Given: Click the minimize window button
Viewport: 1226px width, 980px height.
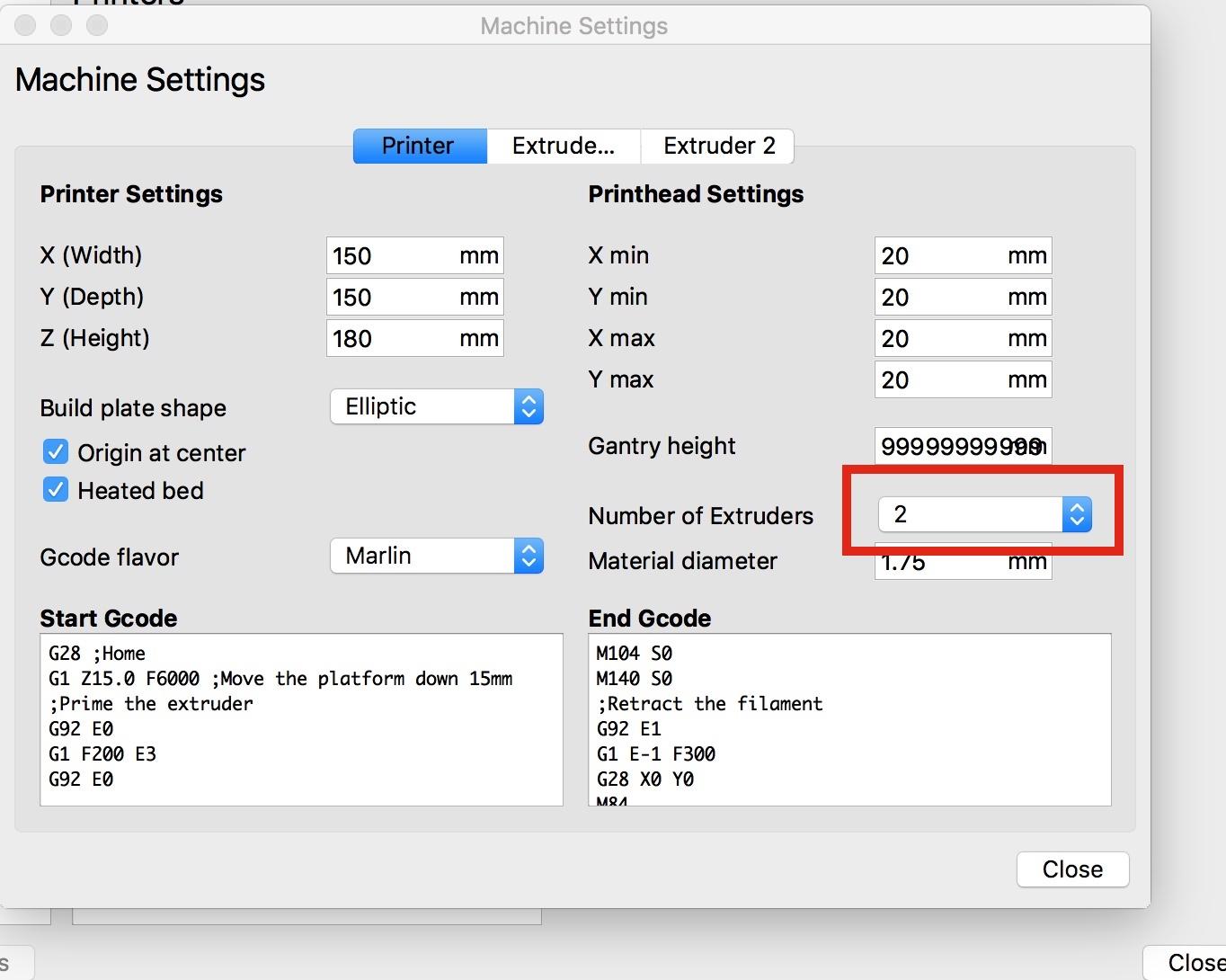Looking at the screenshot, I should tap(61, 25).
